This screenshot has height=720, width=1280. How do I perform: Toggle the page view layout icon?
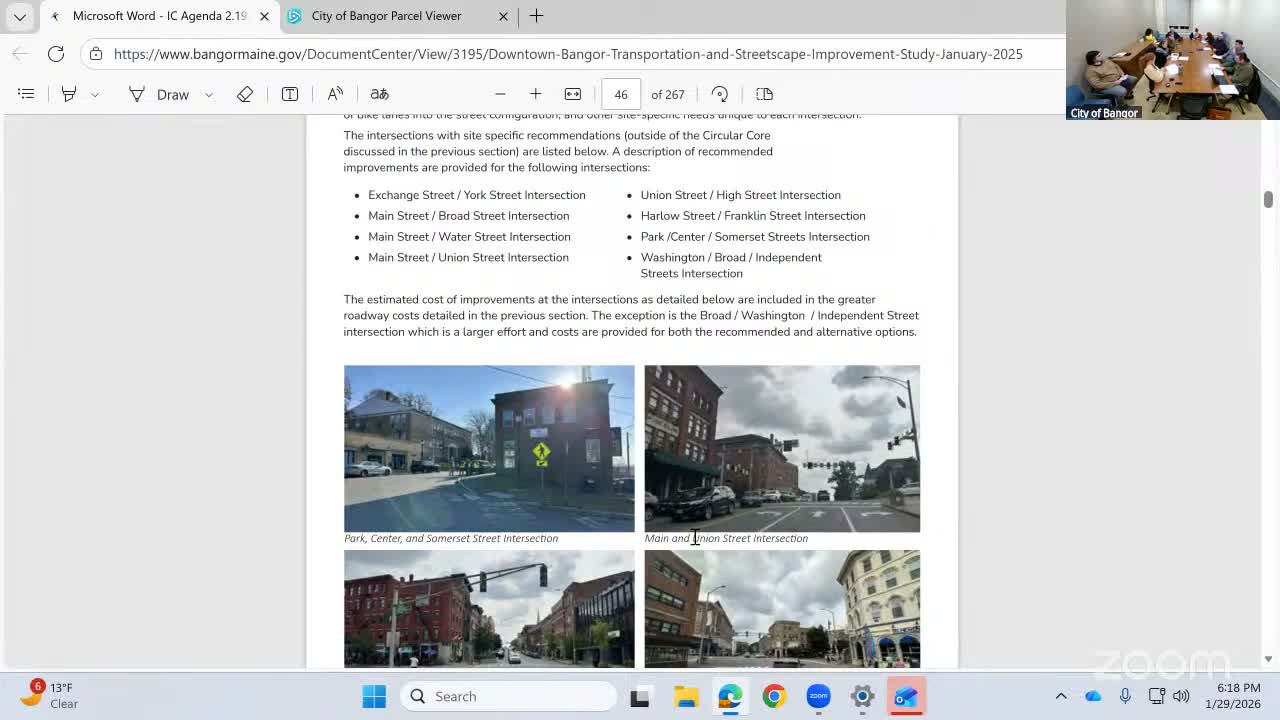pos(765,94)
